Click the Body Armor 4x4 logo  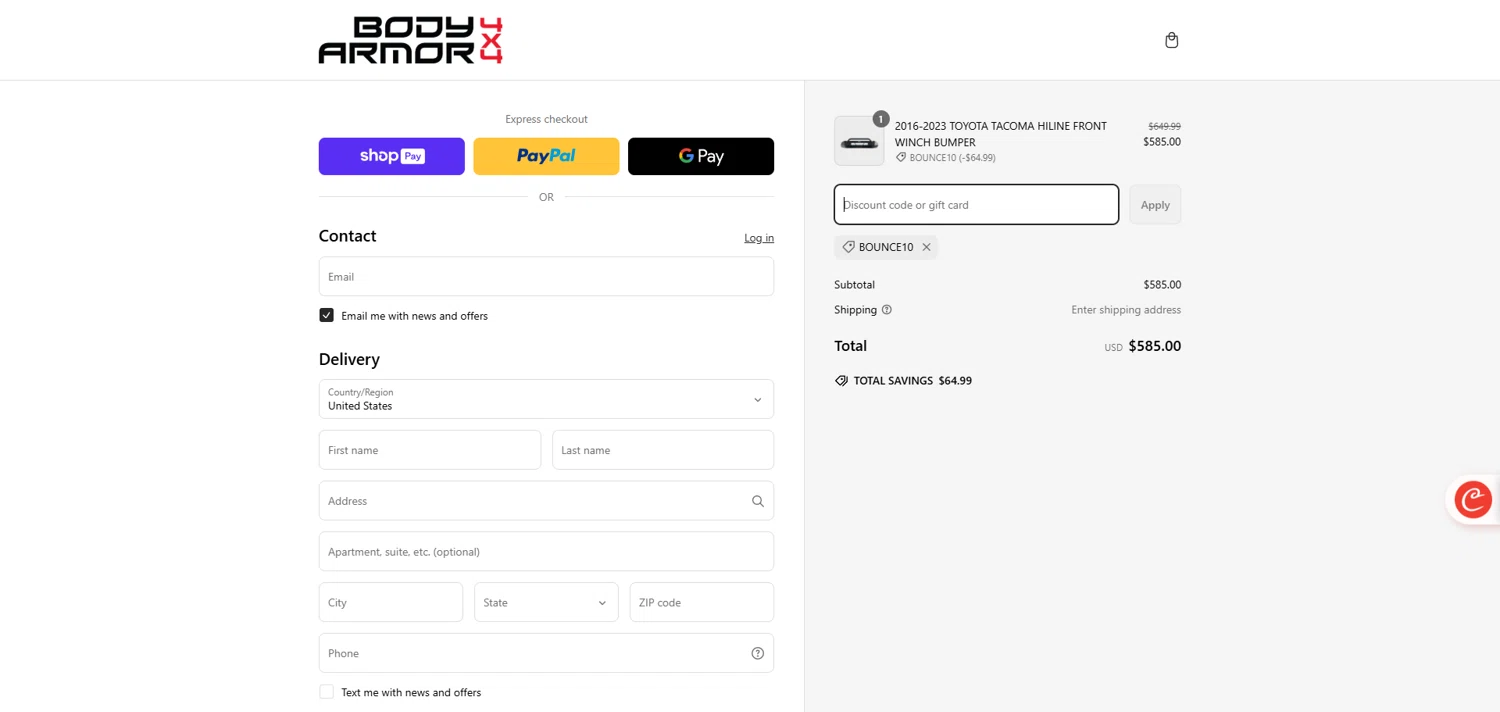pos(410,40)
